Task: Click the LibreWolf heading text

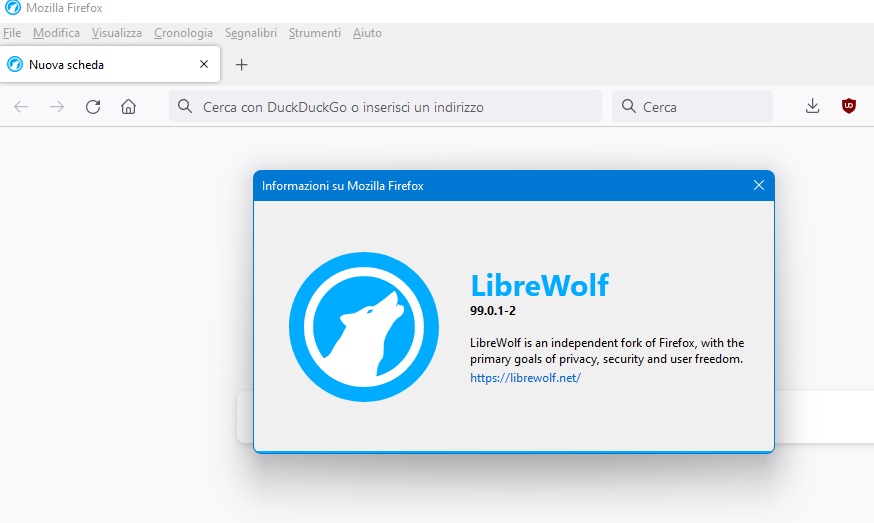Action: [x=540, y=285]
